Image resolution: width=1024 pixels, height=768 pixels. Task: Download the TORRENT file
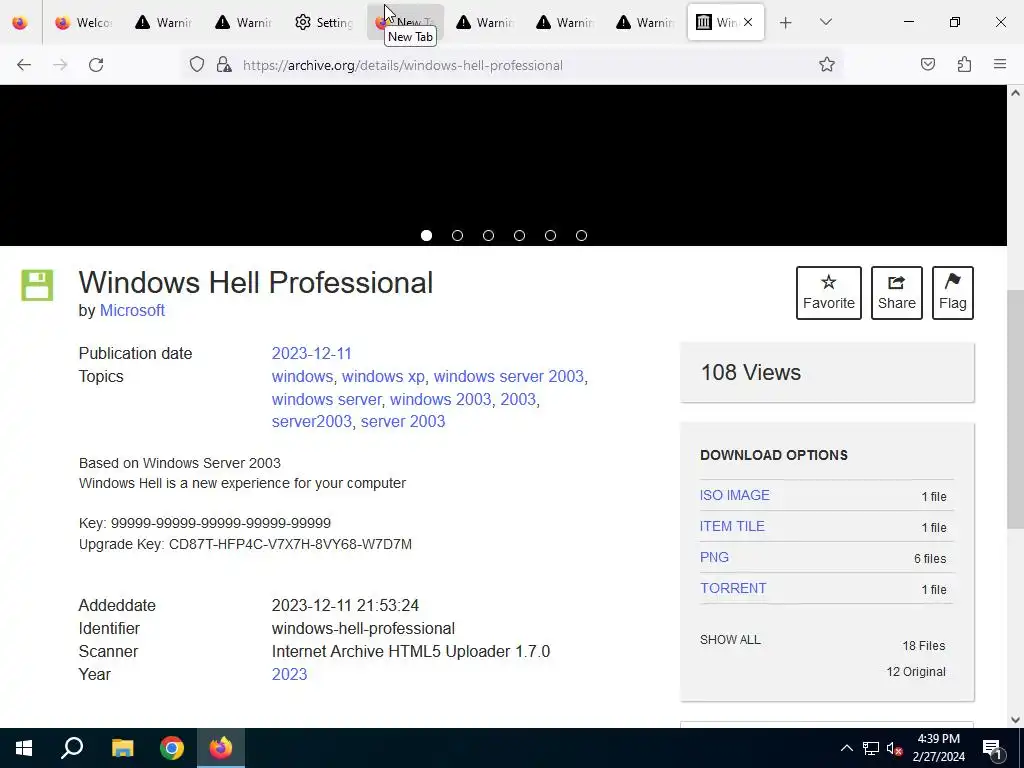[733, 588]
